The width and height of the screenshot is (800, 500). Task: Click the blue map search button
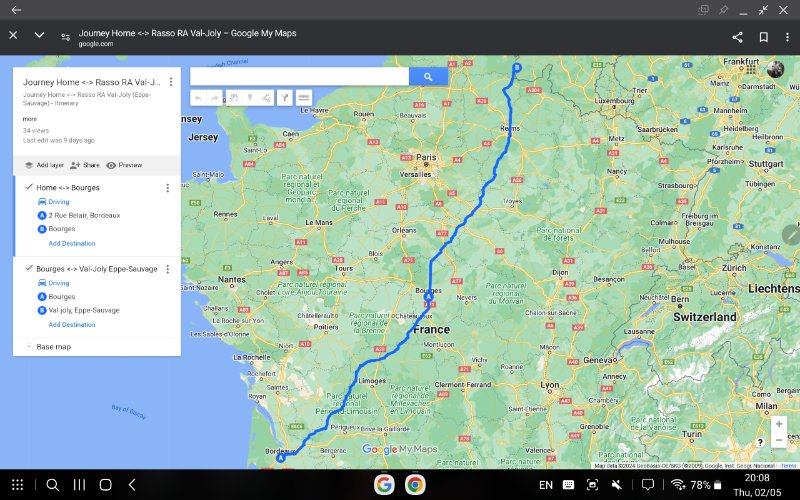pos(427,76)
